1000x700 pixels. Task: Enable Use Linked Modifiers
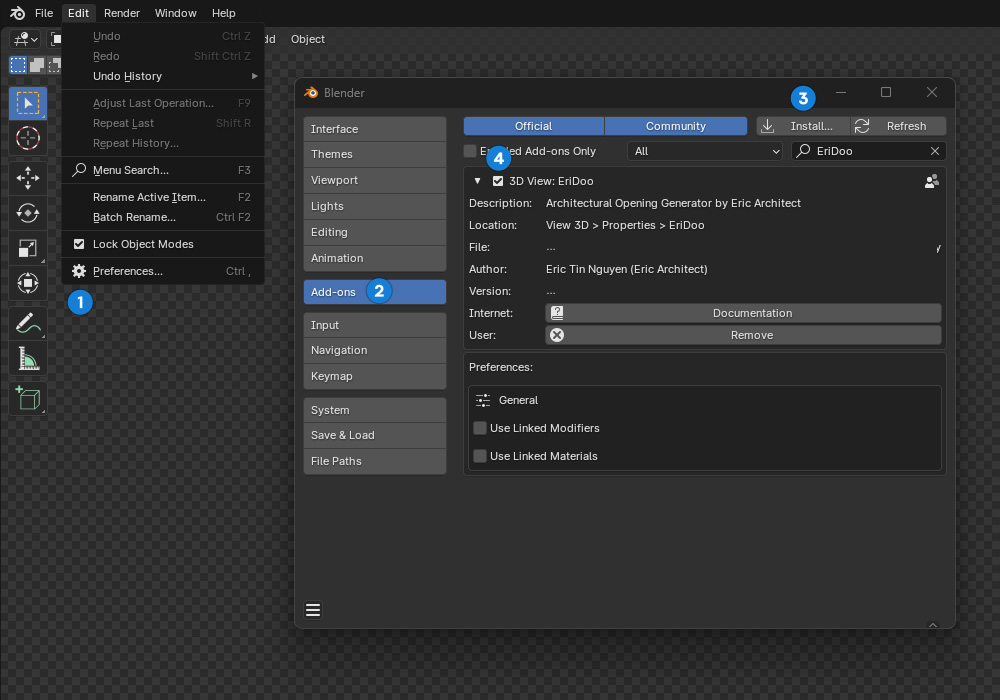pos(480,428)
